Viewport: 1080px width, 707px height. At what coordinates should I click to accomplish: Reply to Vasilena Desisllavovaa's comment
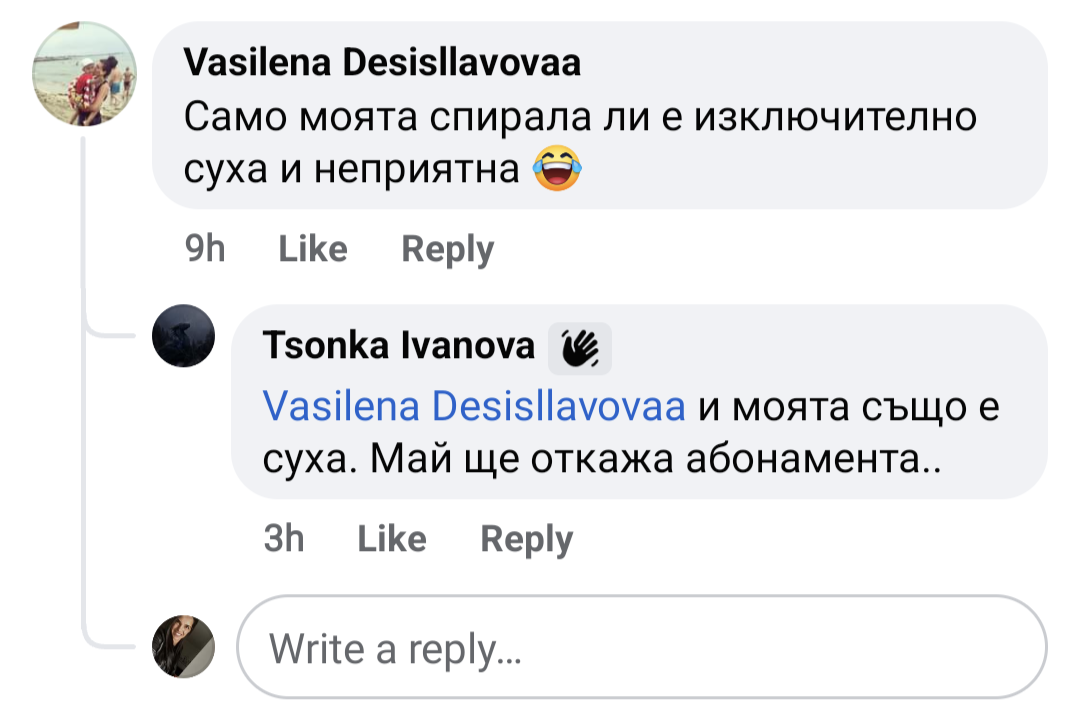[x=447, y=248]
